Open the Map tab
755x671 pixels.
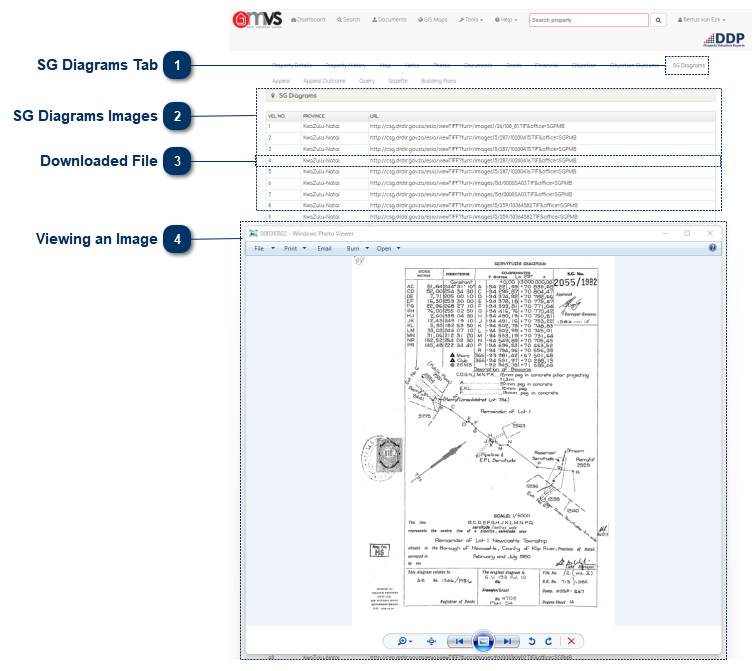(x=385, y=65)
